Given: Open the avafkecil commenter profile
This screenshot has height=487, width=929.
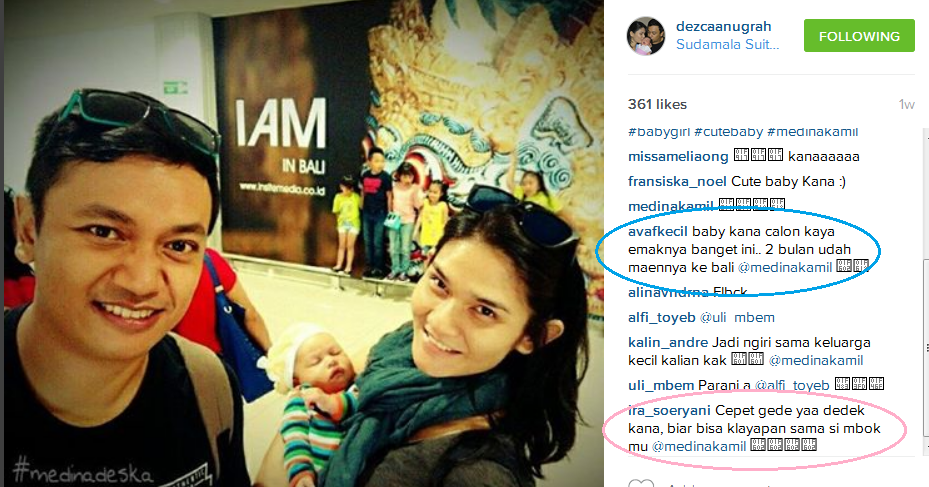Looking at the screenshot, I should [x=658, y=231].
